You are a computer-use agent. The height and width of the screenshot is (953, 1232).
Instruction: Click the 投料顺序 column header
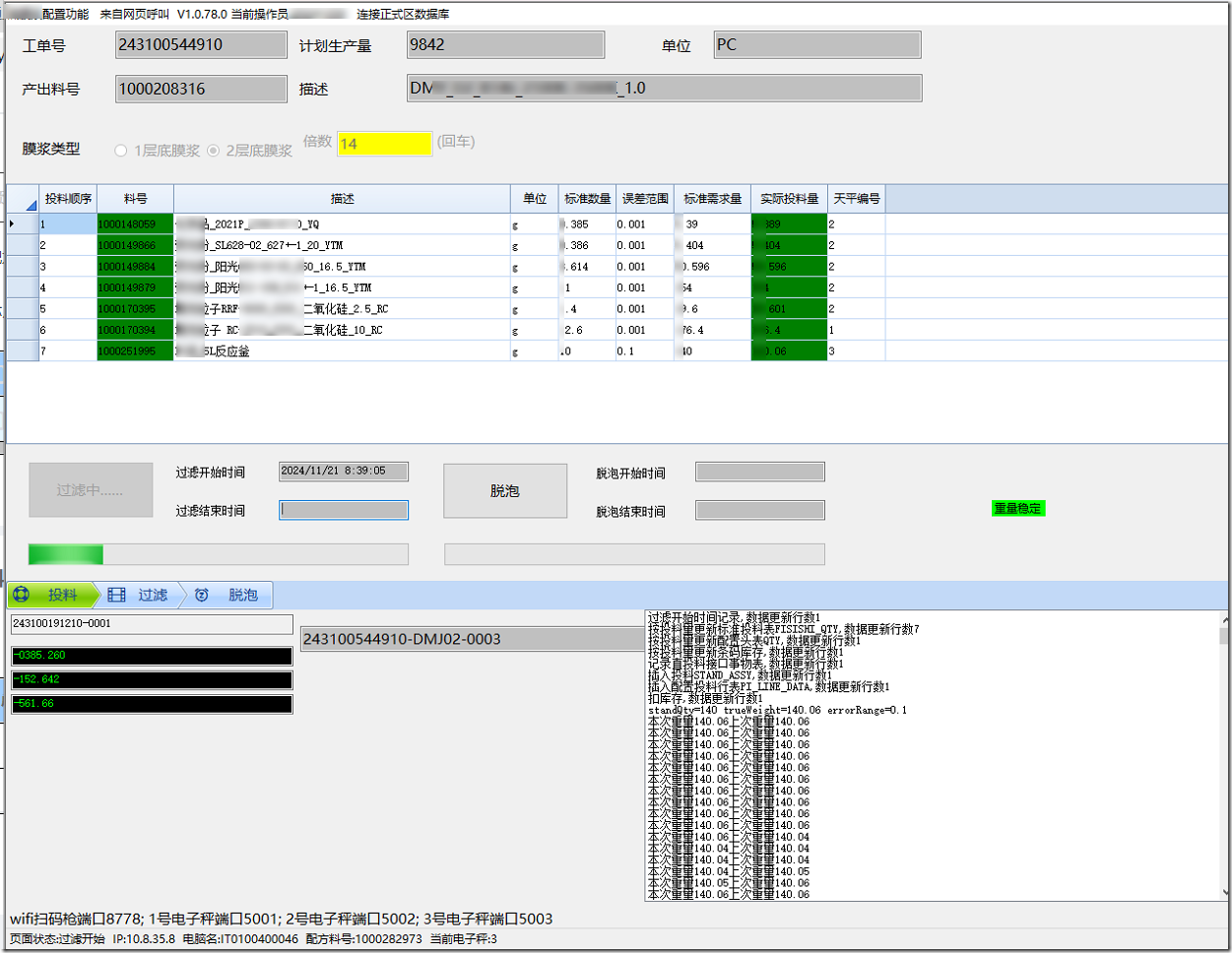pos(68,199)
